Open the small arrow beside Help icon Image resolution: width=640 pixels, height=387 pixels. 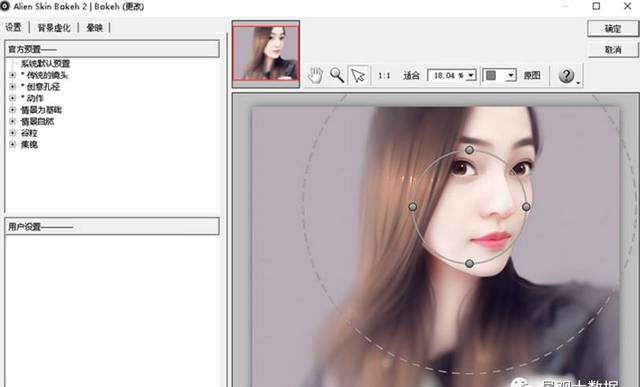pyautogui.click(x=579, y=83)
